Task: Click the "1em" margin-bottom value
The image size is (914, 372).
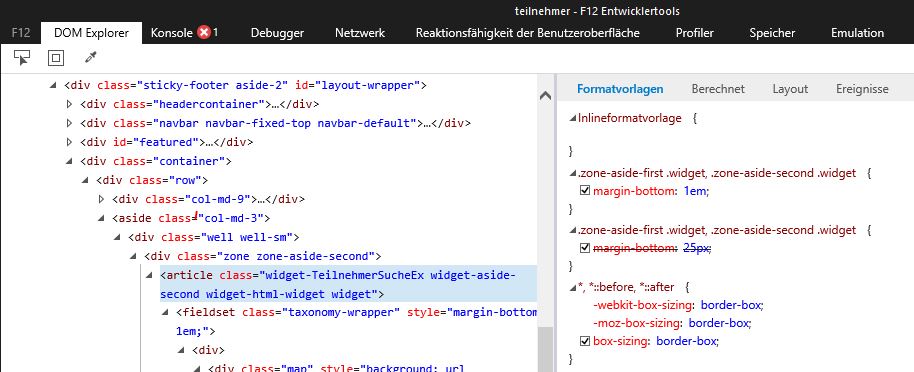Action: click(695, 191)
